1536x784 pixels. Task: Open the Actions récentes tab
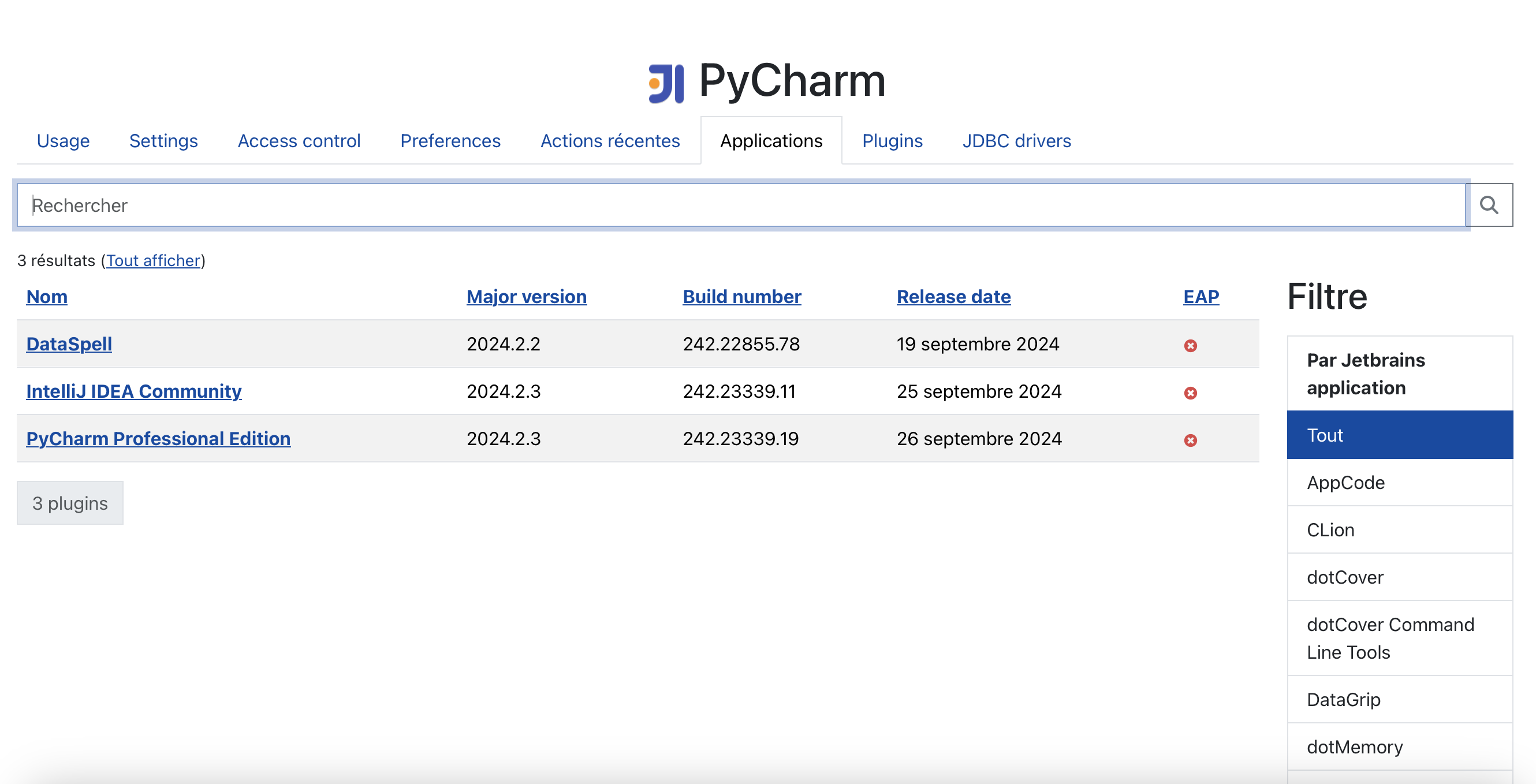coord(610,141)
